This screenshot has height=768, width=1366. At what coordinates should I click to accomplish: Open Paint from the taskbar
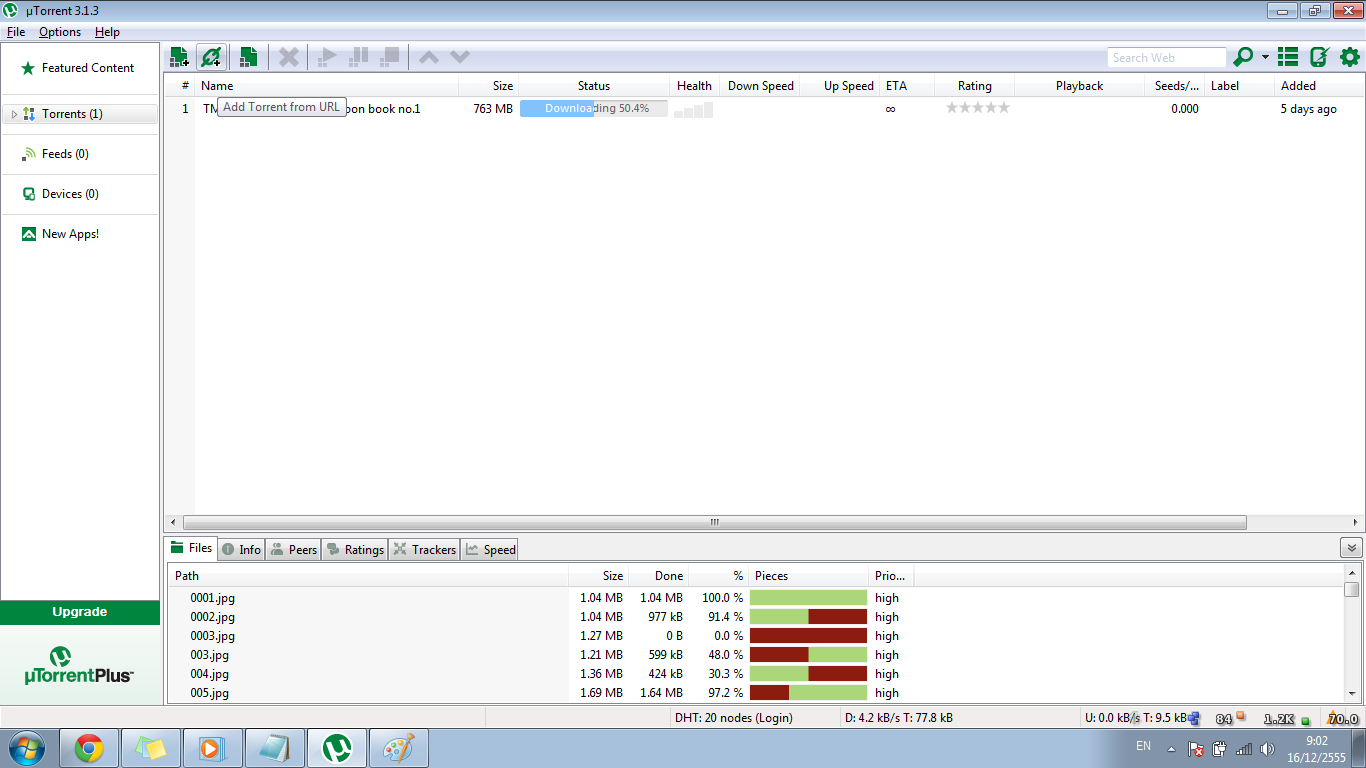point(399,748)
